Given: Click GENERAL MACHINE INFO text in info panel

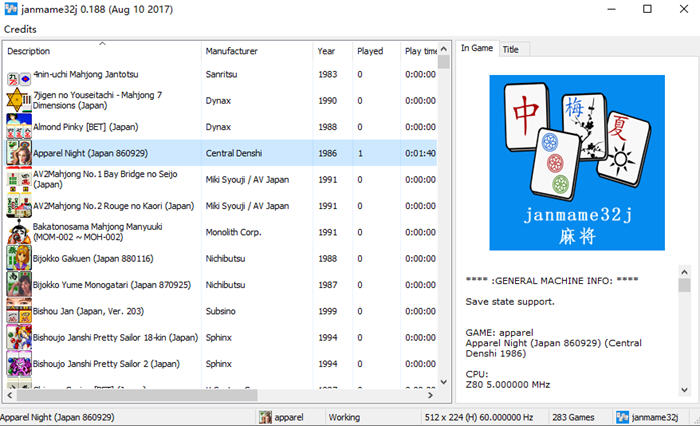Looking at the screenshot, I should pyautogui.click(x=552, y=281).
